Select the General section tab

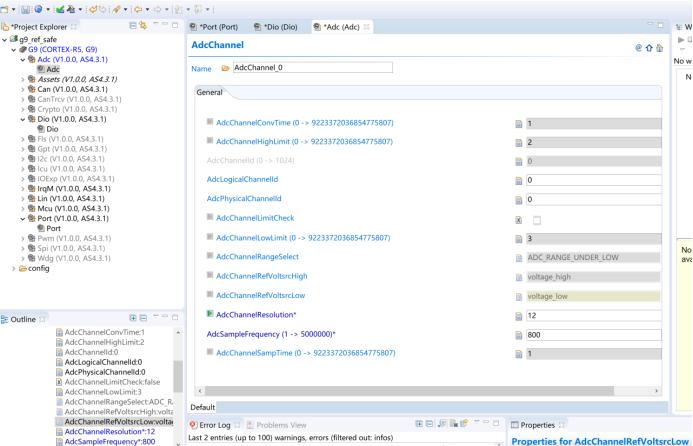coord(209,92)
